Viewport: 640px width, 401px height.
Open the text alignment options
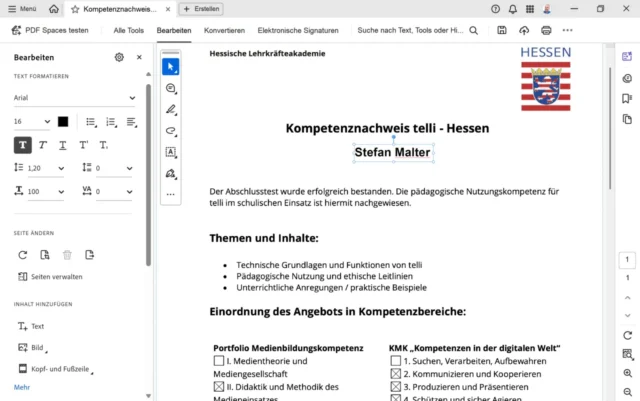131,122
